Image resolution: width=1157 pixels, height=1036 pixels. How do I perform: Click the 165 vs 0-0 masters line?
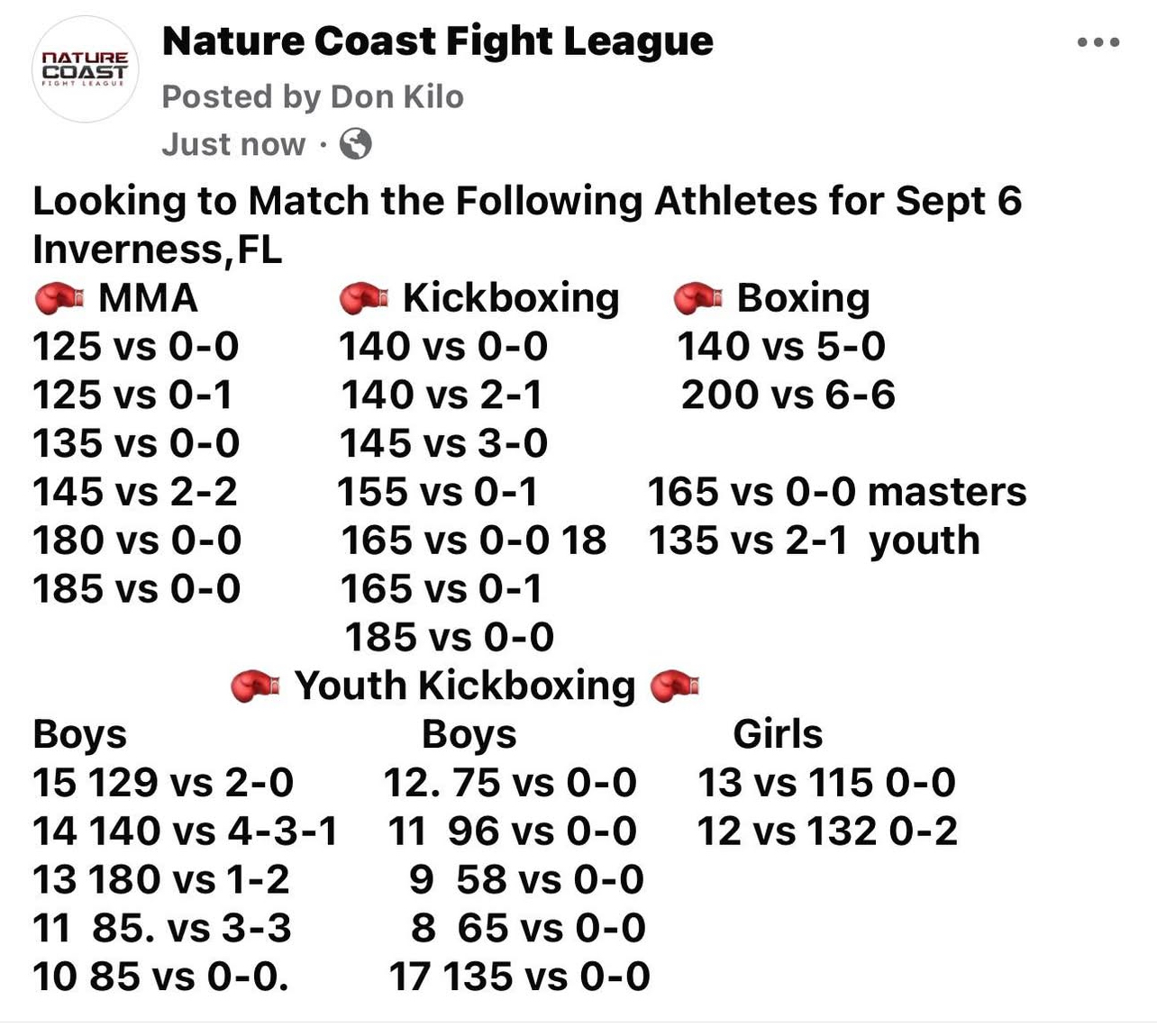[836, 492]
